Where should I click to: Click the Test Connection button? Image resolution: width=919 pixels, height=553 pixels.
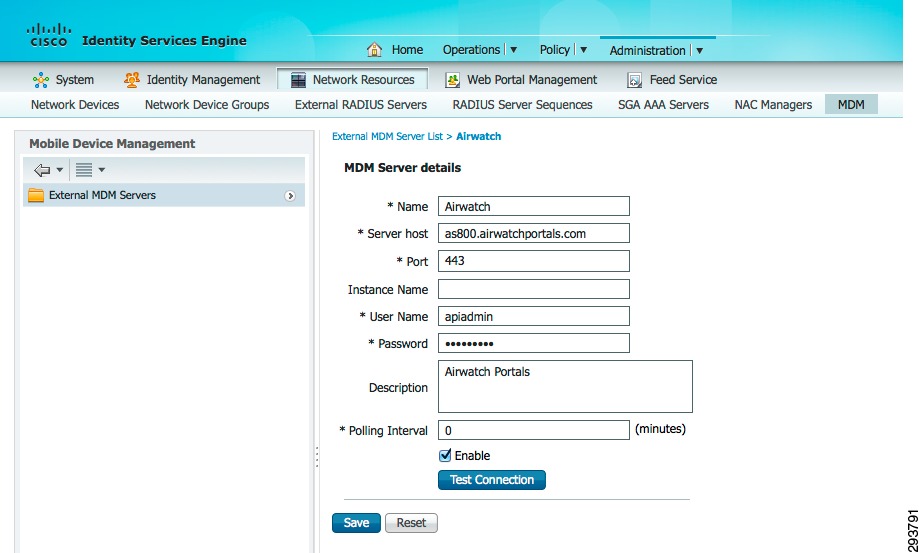492,480
